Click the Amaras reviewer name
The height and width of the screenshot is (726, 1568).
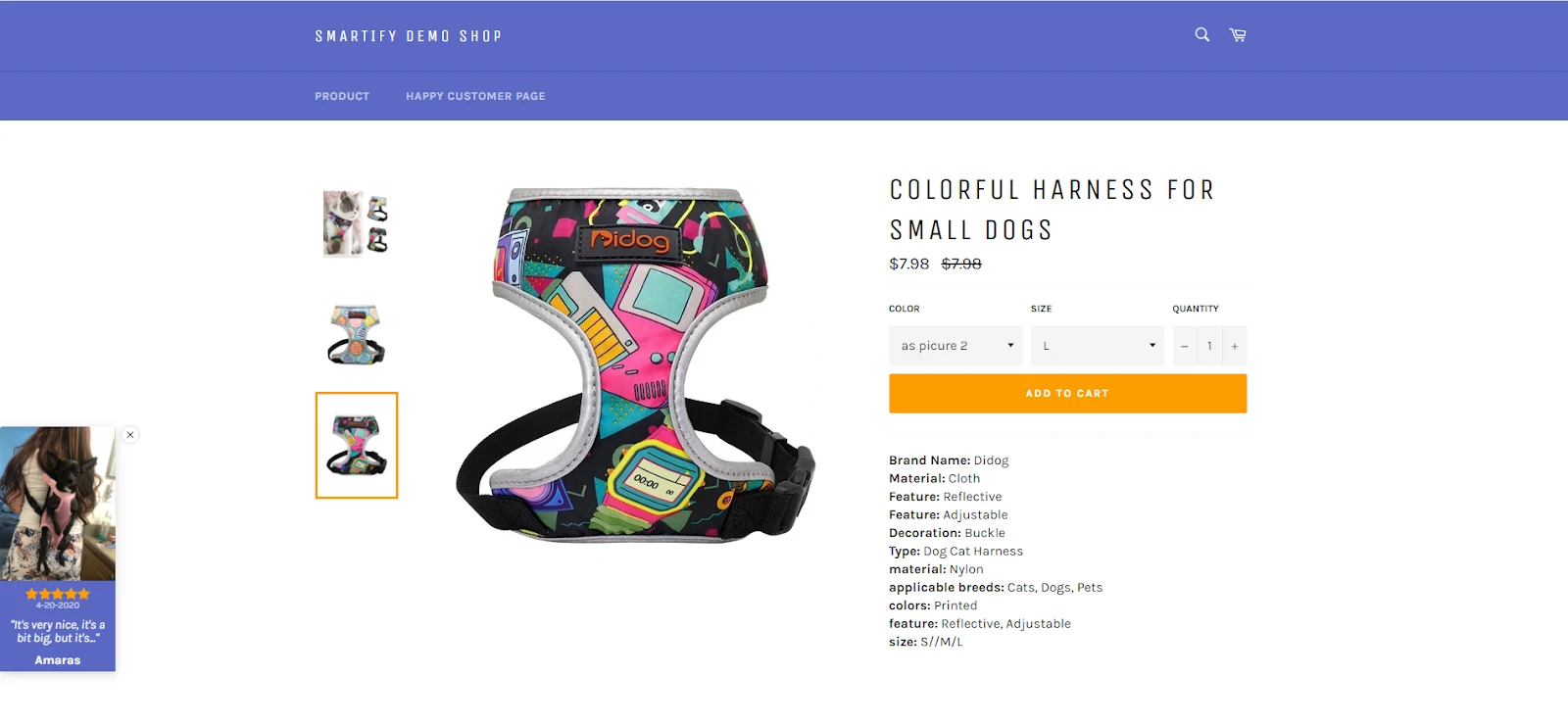[x=58, y=660]
